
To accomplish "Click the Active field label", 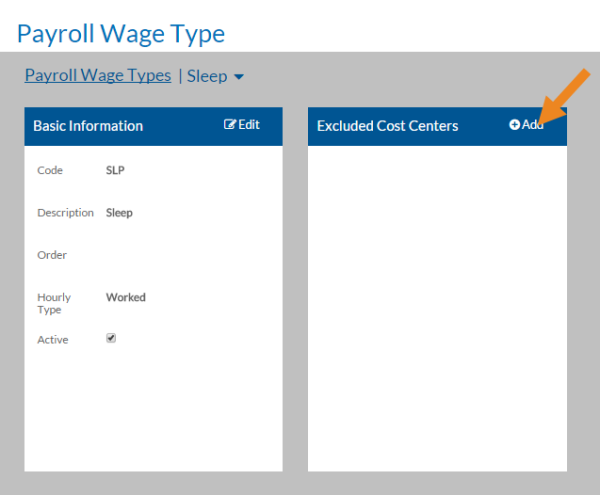I will coord(53,340).
